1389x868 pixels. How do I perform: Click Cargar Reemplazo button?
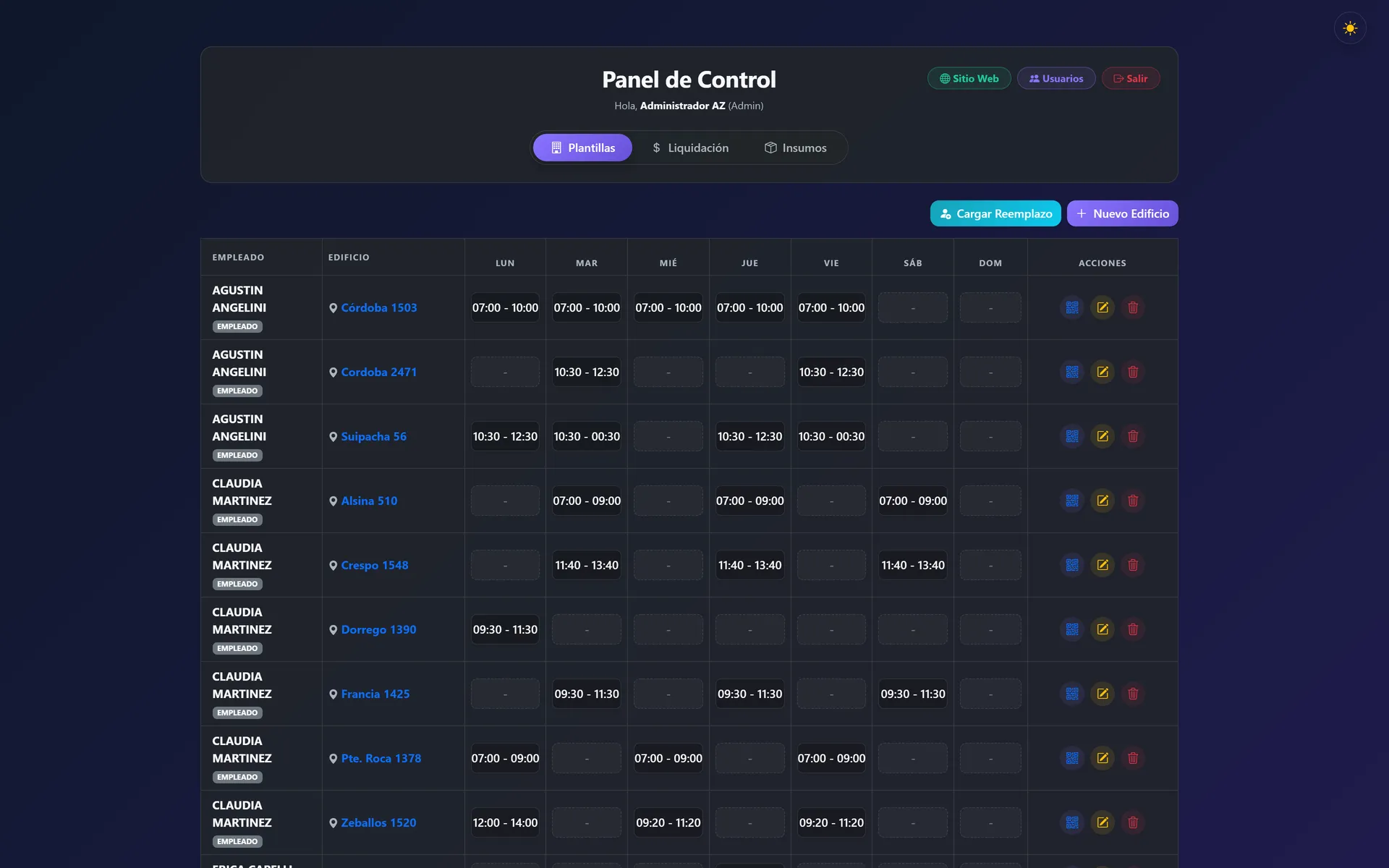[995, 213]
